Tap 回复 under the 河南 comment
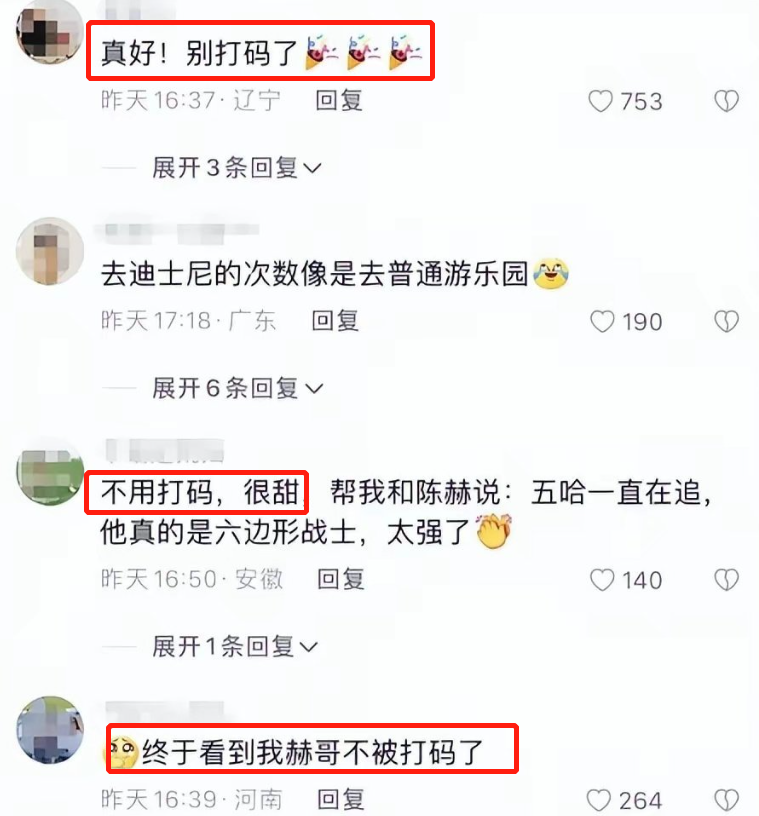Screen dimensions: 759x816 pyautogui.click(x=341, y=799)
